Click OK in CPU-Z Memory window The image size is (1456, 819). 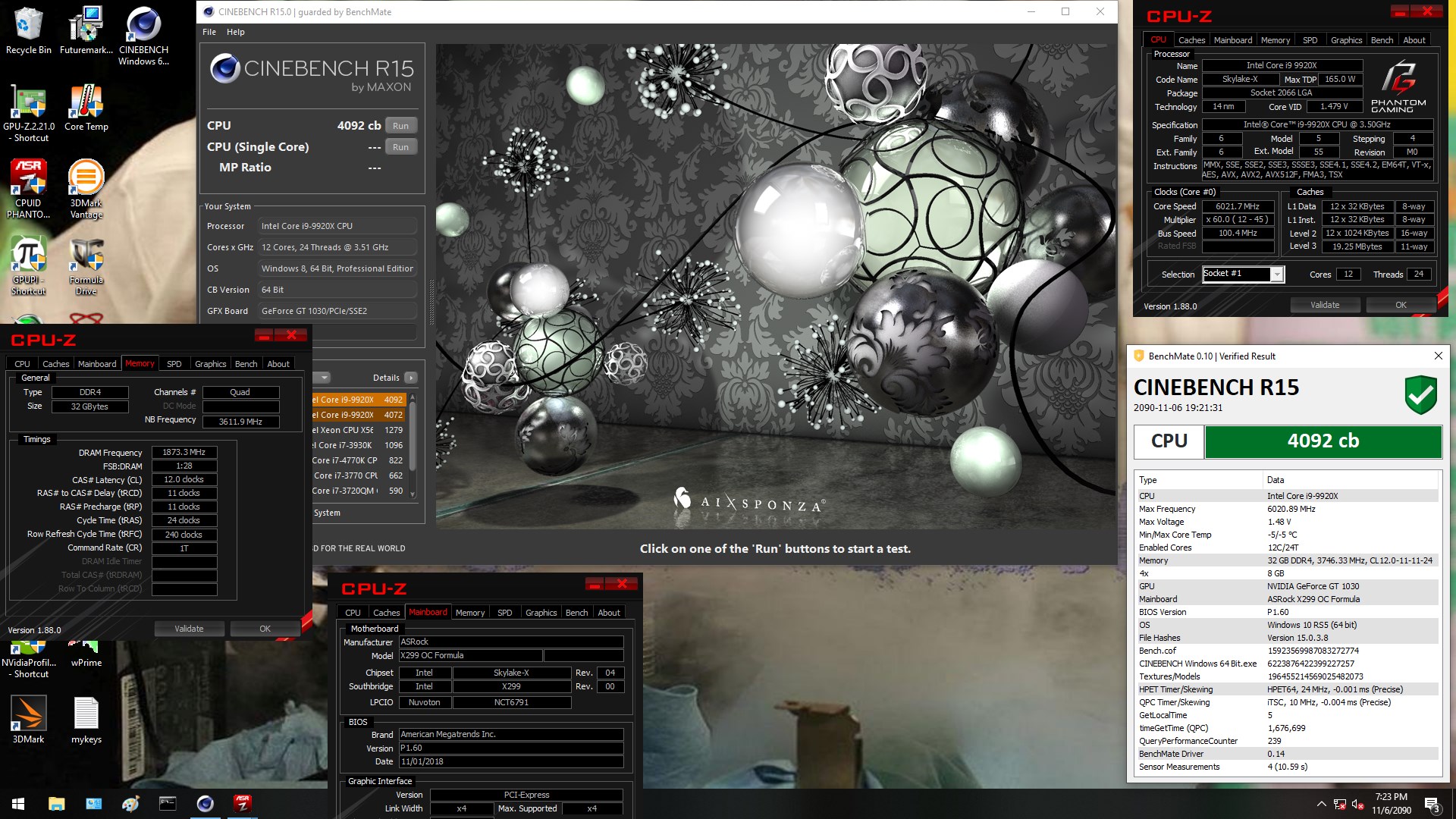tap(265, 629)
